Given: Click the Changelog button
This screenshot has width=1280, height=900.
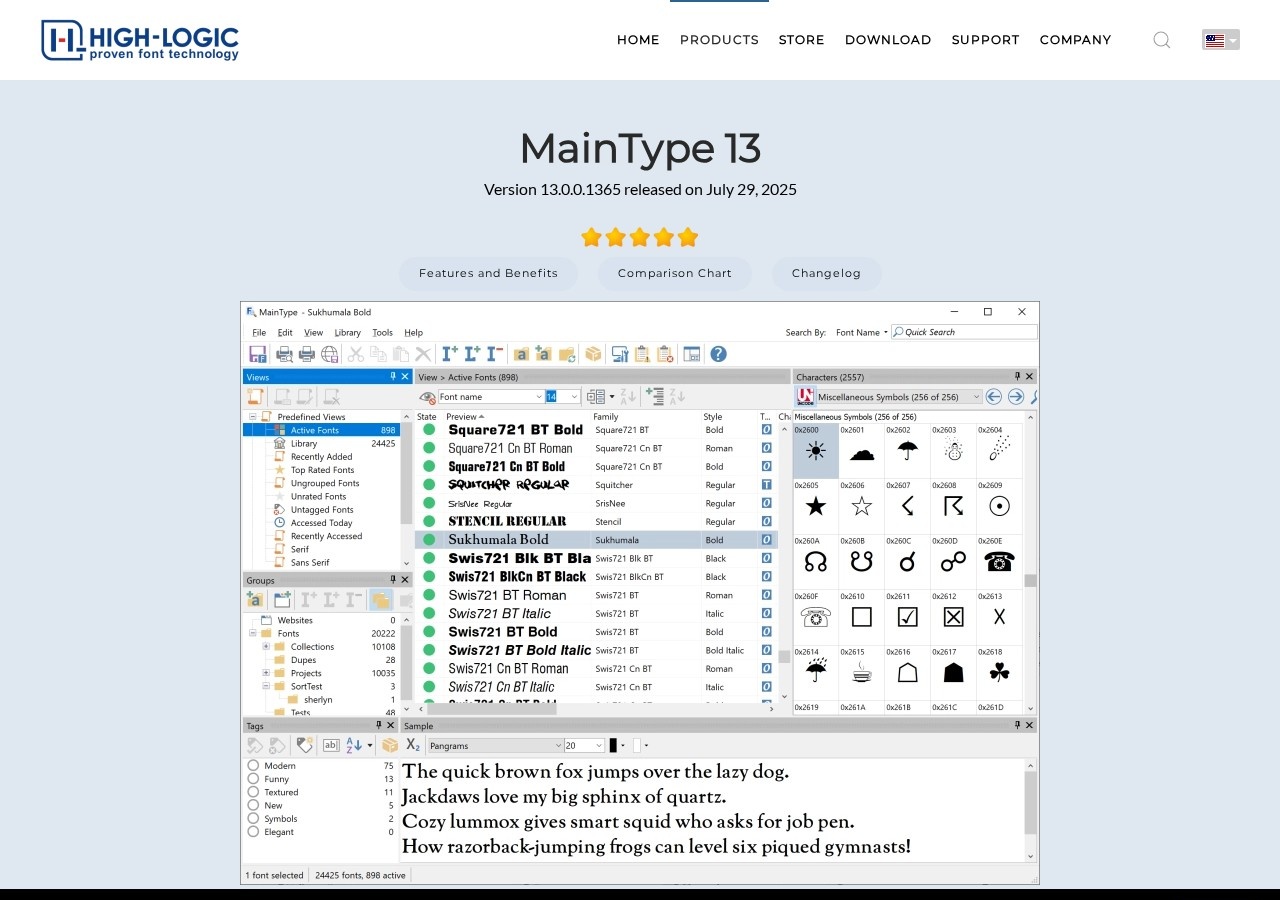Looking at the screenshot, I should click(x=826, y=273).
